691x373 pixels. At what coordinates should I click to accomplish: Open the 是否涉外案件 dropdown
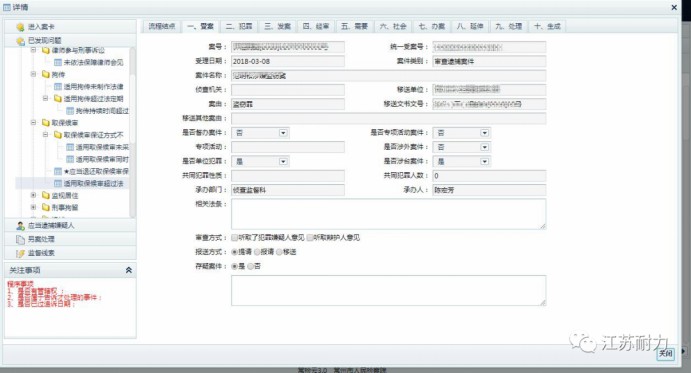point(484,147)
